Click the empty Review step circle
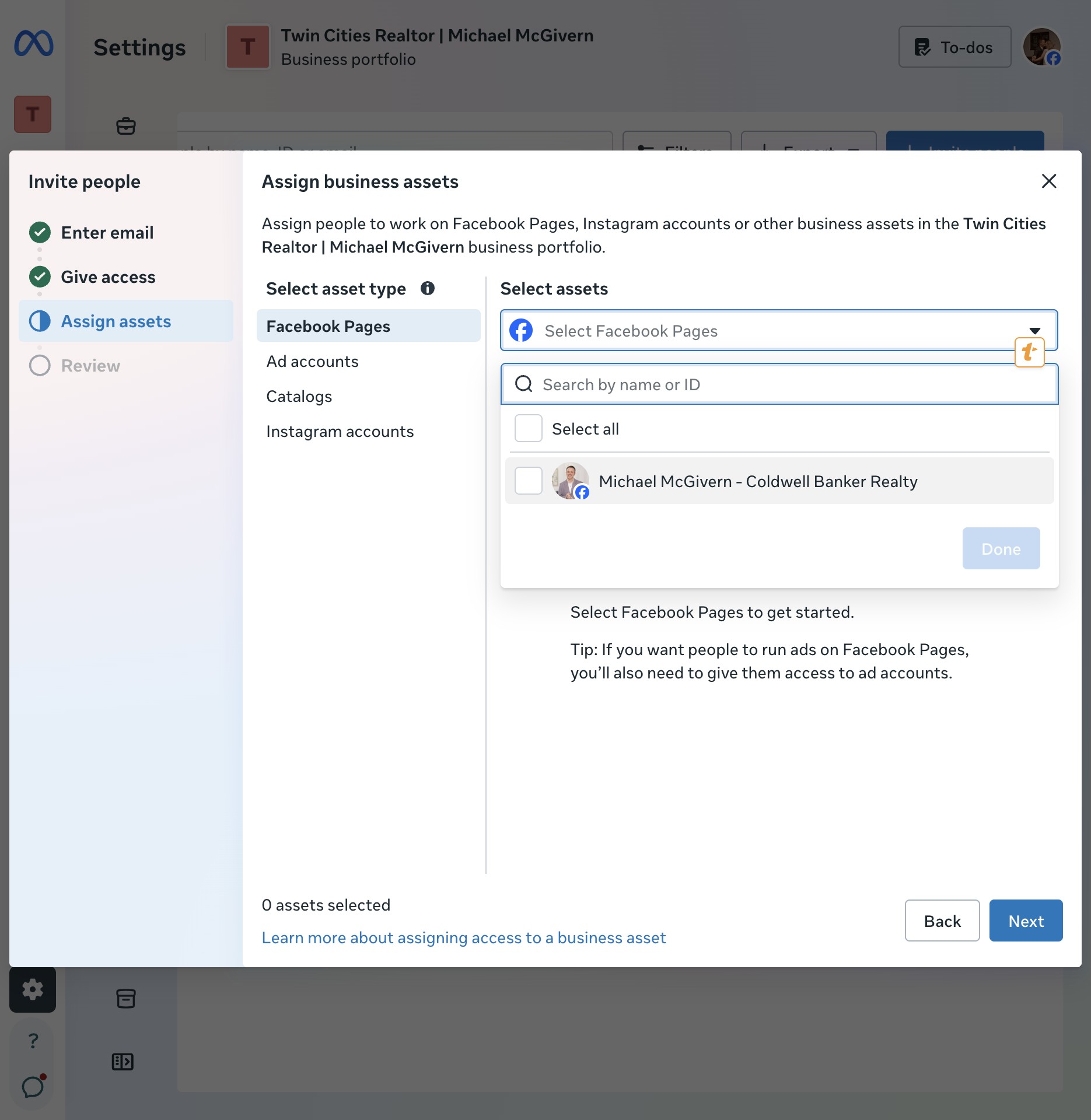This screenshot has width=1091, height=1120. [40, 365]
